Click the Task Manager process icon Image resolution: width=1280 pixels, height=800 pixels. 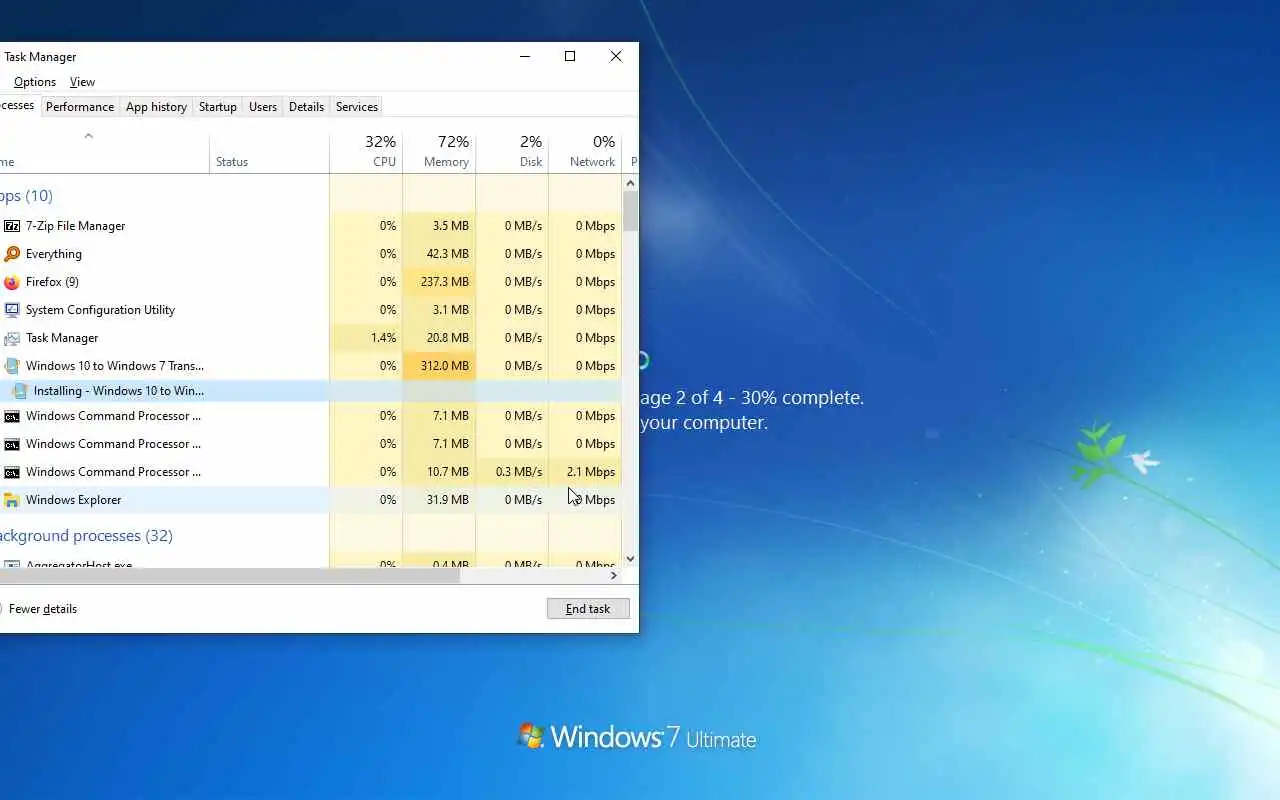pos(12,338)
